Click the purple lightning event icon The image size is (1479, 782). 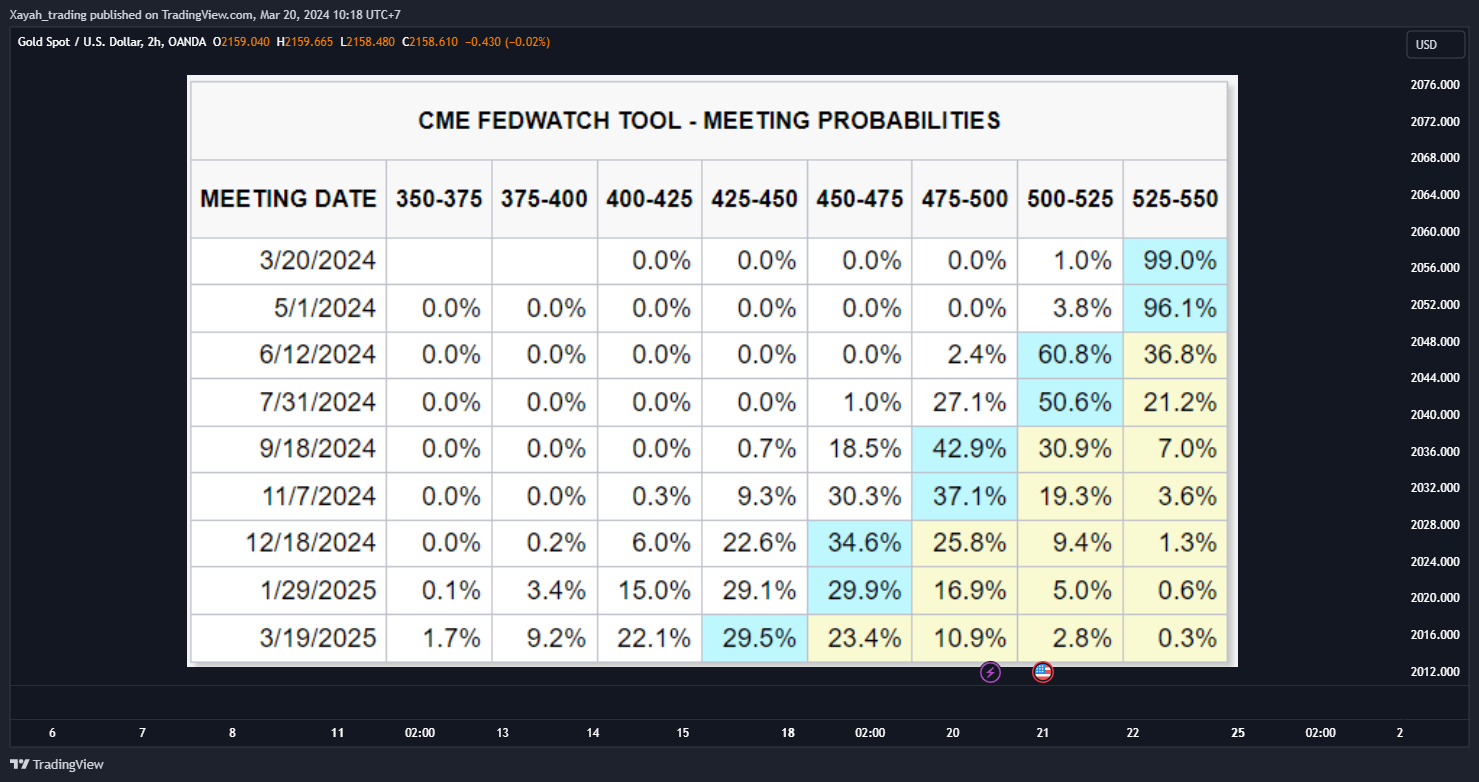990,672
